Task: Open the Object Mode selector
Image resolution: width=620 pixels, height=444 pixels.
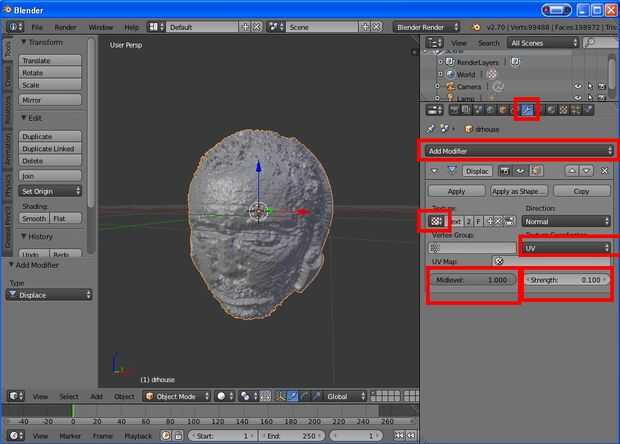Action: (x=175, y=396)
